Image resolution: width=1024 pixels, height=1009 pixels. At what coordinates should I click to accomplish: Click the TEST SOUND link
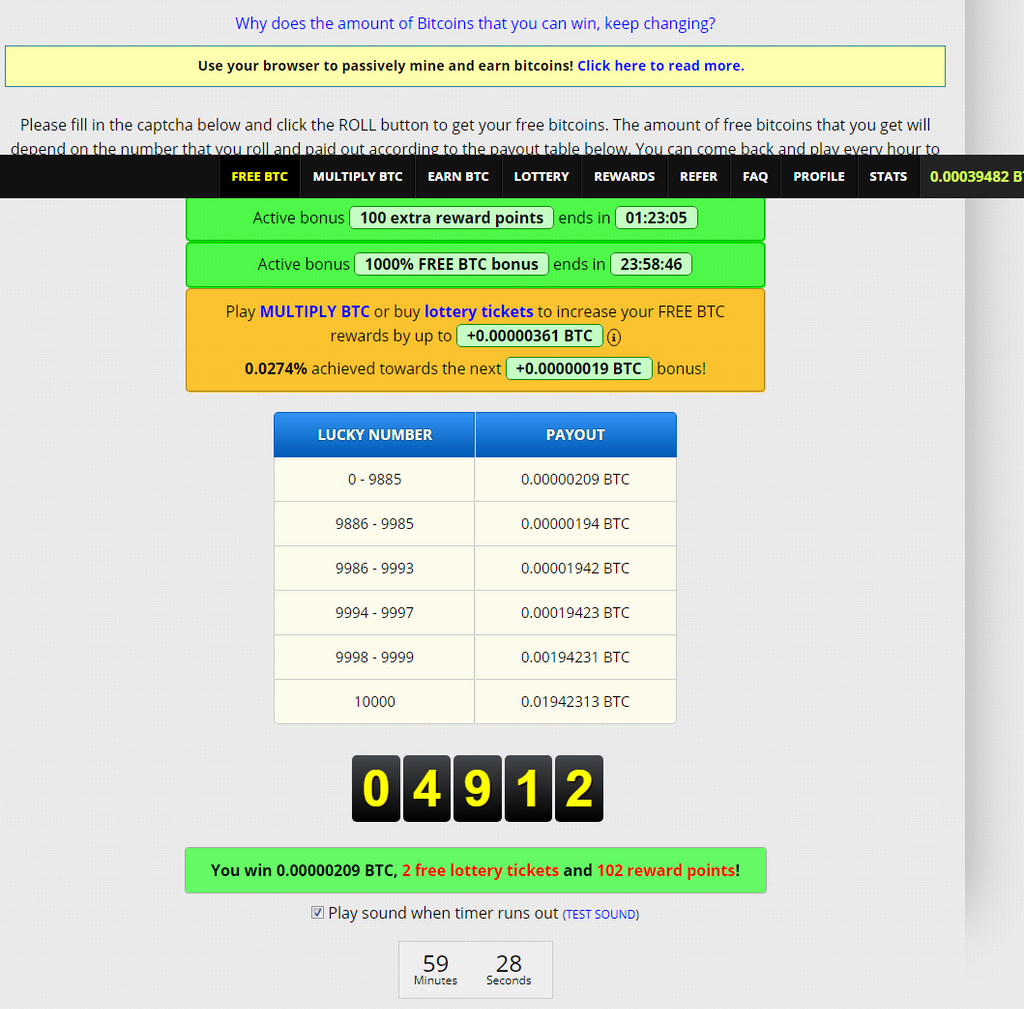point(601,914)
